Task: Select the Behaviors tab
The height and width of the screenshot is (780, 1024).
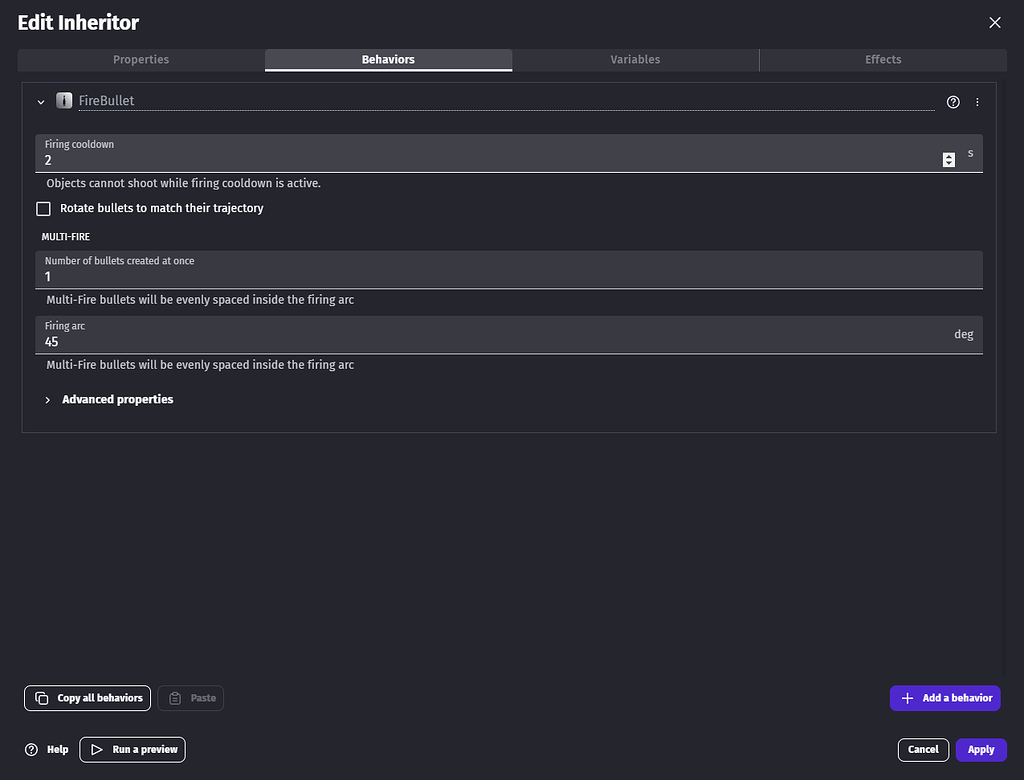Action: (x=388, y=59)
